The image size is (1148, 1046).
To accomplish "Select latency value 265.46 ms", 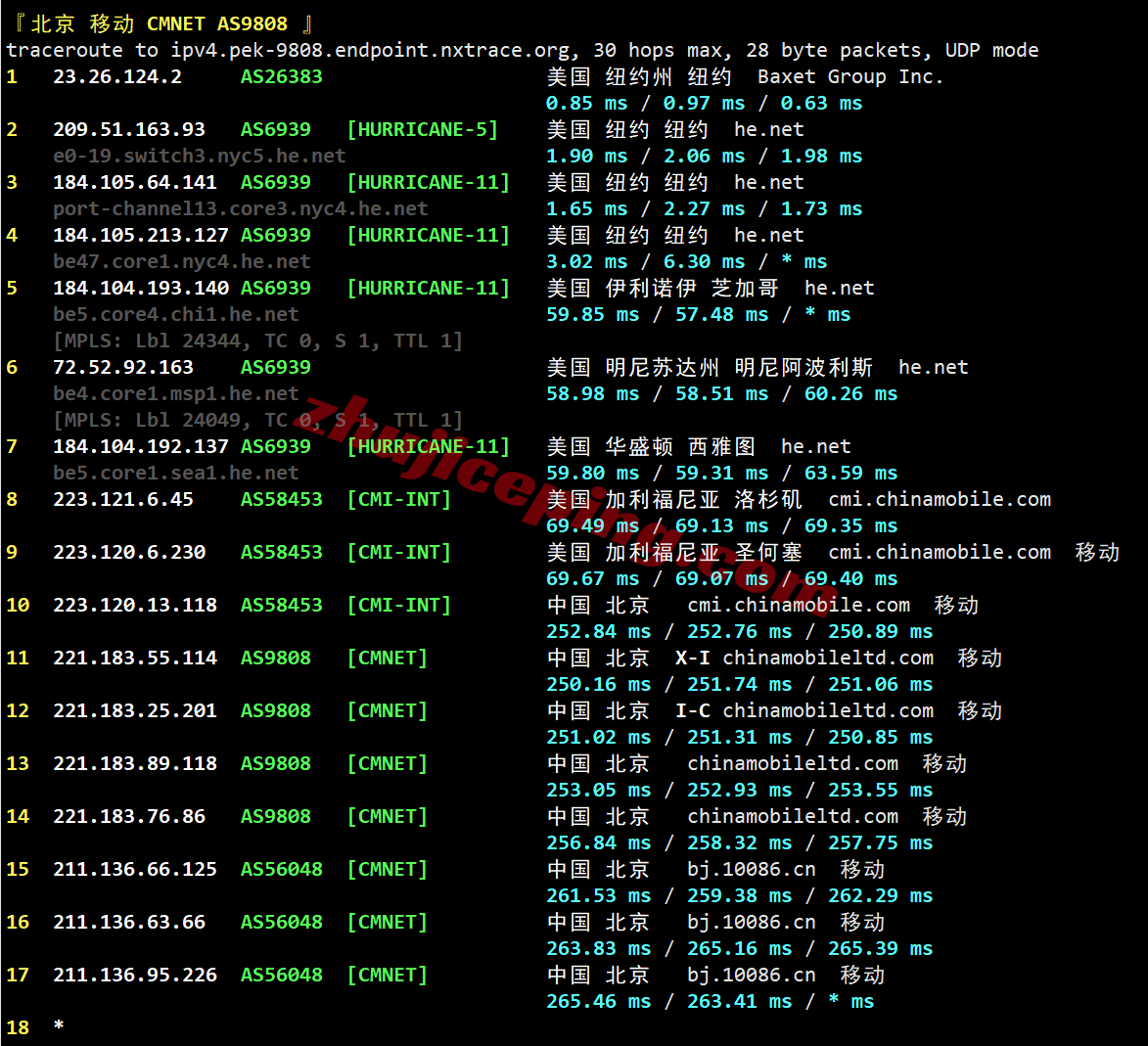I will click(598, 1001).
